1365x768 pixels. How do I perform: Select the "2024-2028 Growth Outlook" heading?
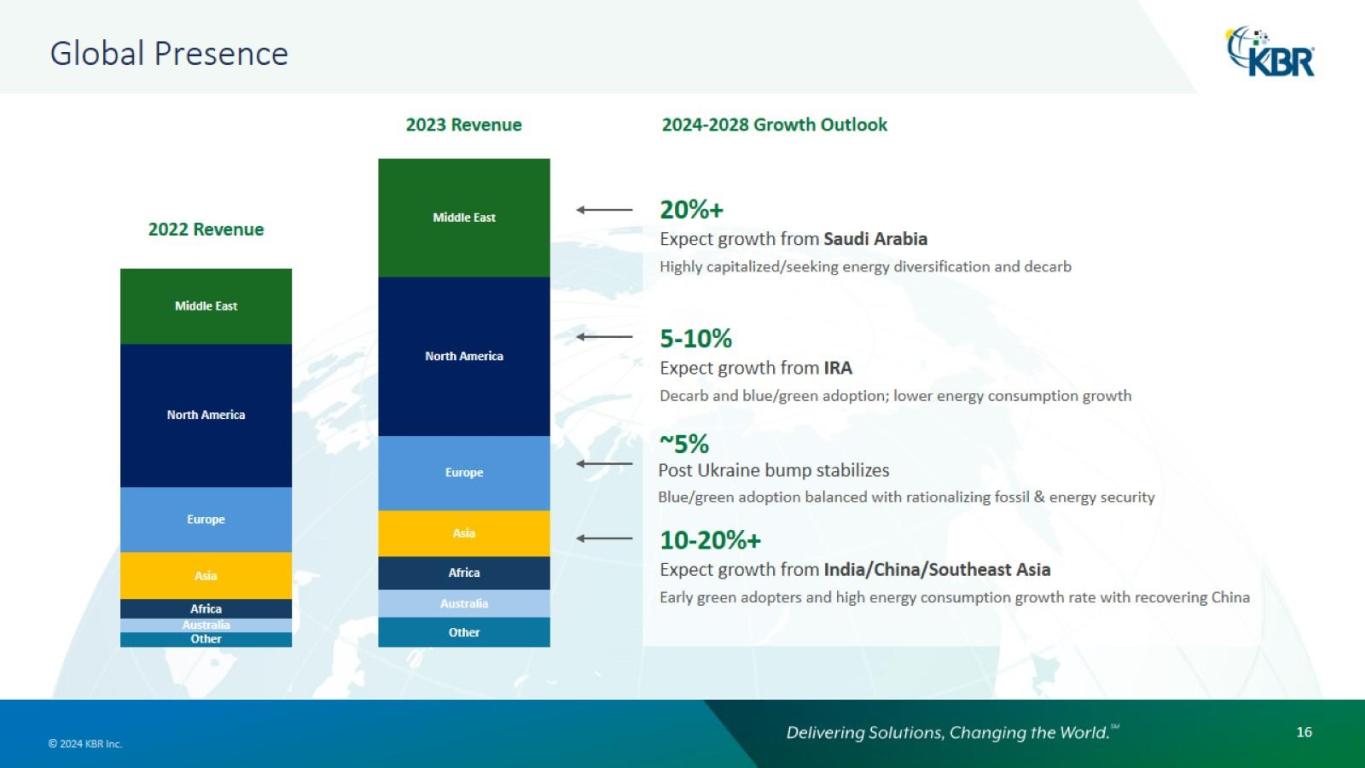tap(775, 125)
